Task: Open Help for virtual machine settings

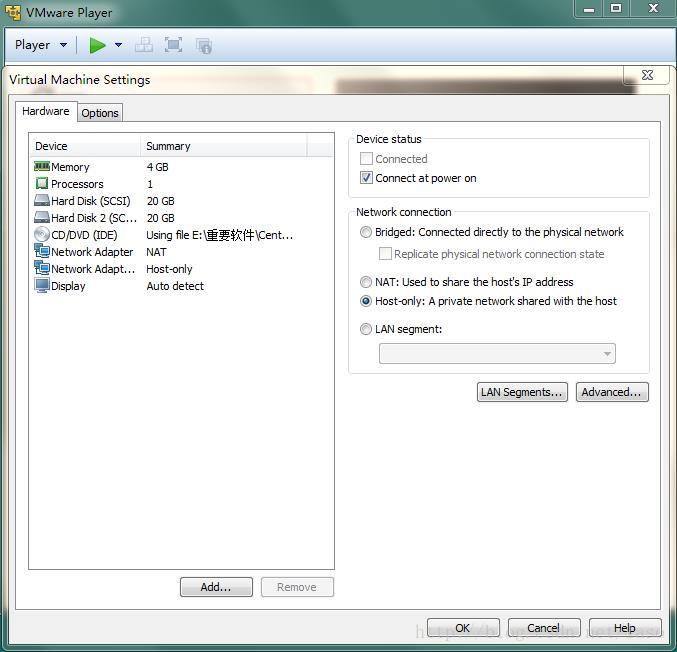Action: point(625,627)
